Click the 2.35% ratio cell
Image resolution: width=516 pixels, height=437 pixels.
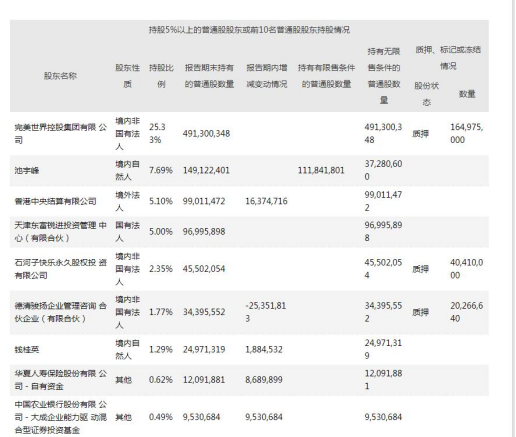tap(161, 269)
